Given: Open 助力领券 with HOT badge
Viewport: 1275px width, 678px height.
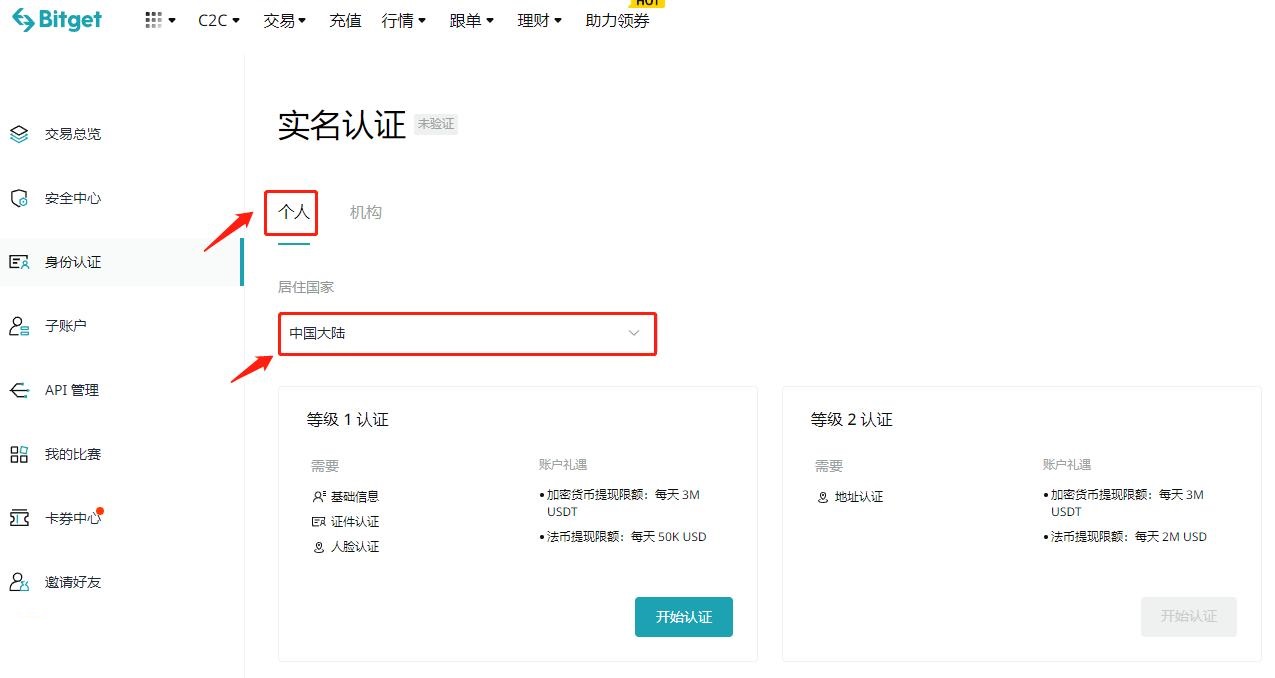Looking at the screenshot, I should pos(617,20).
